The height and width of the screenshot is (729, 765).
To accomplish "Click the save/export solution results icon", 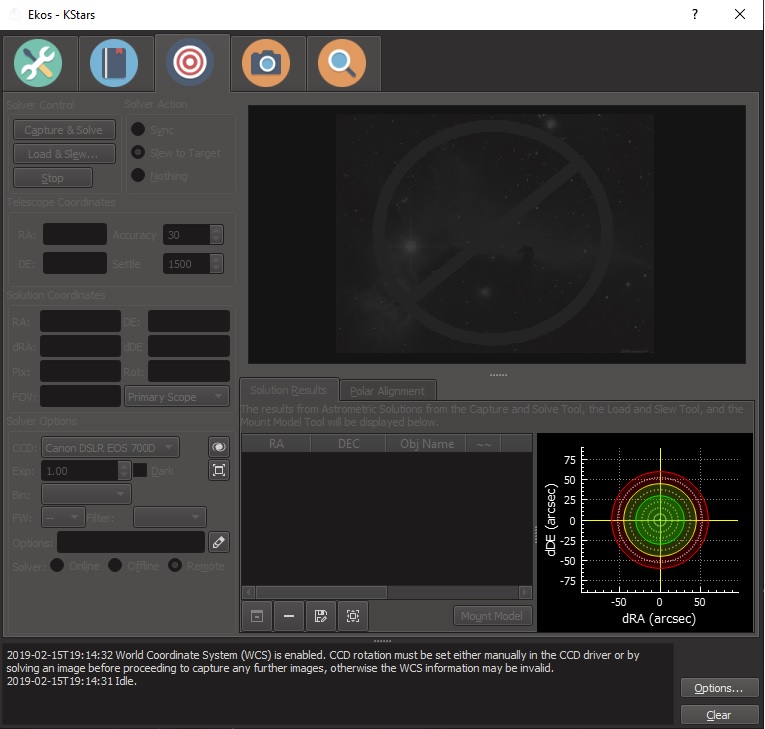I will (321, 616).
